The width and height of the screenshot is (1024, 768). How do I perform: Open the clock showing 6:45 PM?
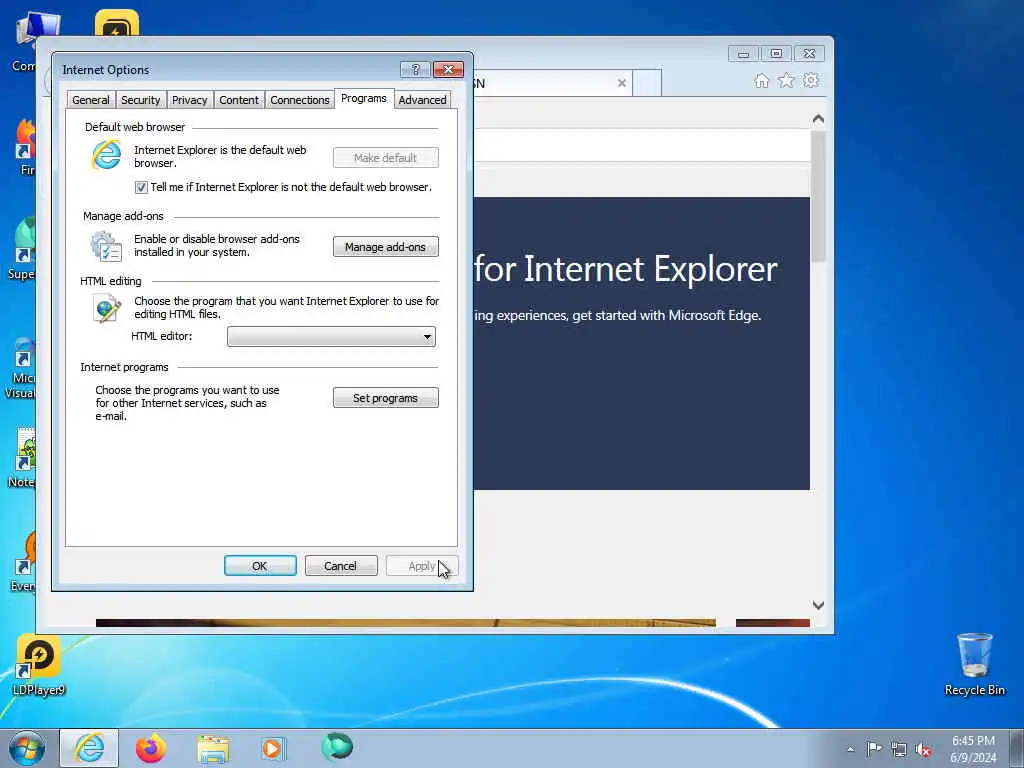[x=973, y=749]
